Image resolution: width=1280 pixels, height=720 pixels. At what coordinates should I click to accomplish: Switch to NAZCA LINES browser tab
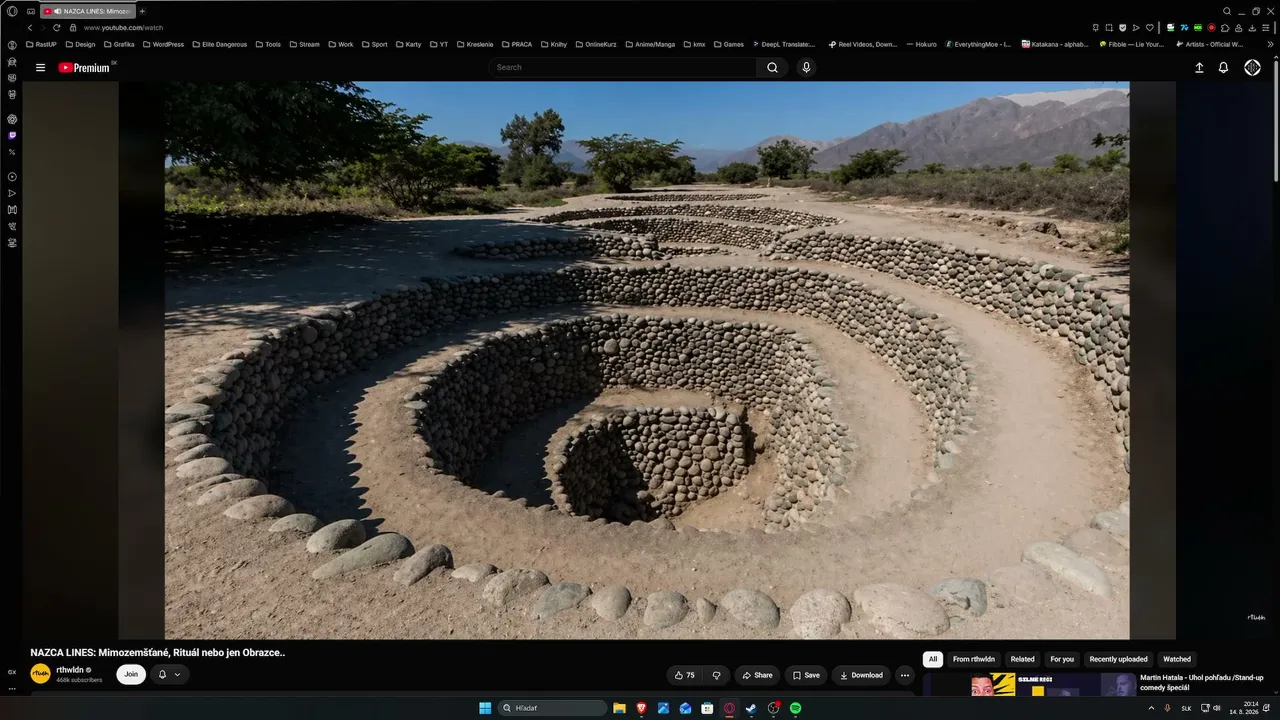click(x=87, y=11)
